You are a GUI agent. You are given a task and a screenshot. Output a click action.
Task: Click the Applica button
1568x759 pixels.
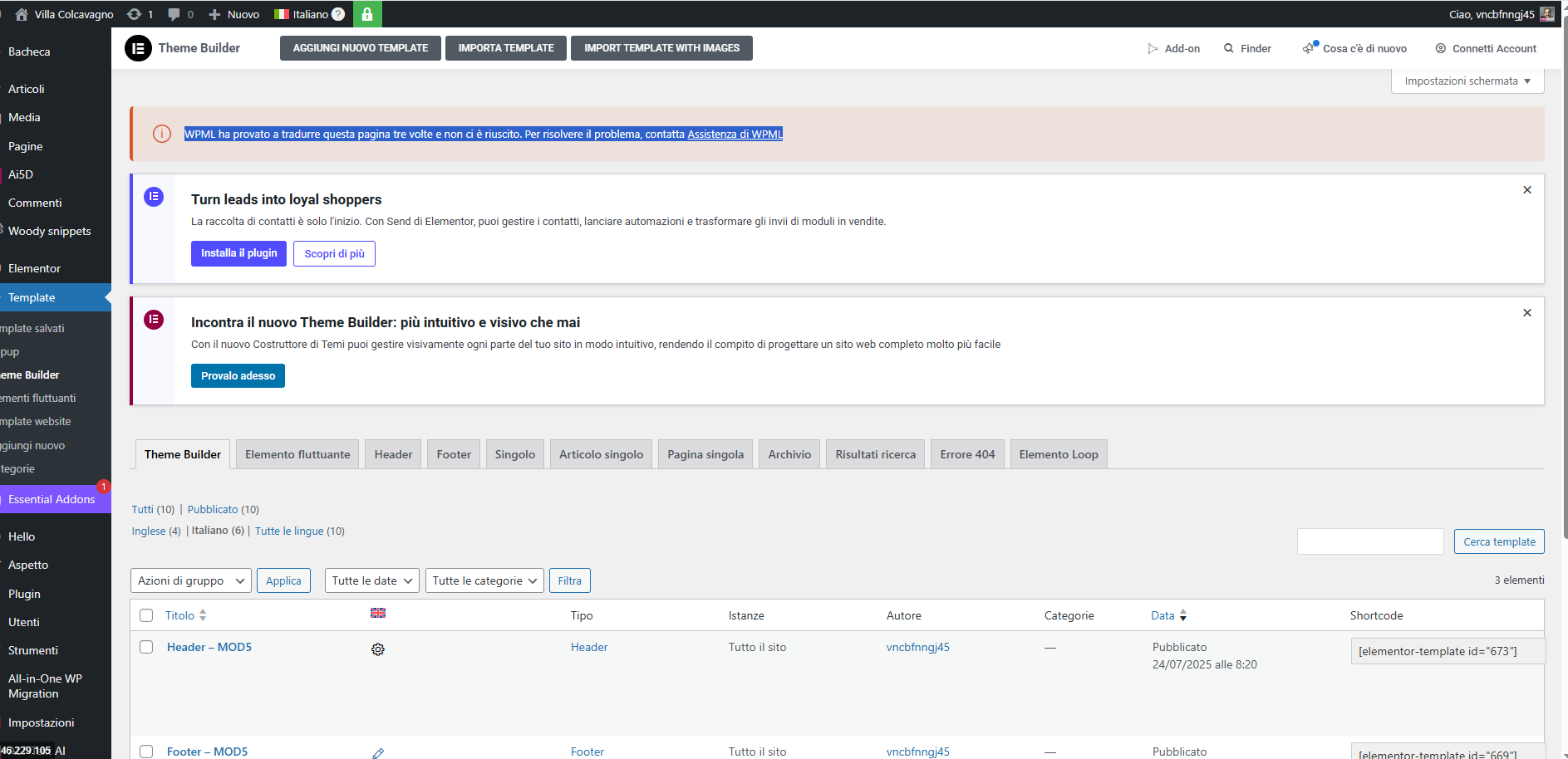click(x=283, y=580)
